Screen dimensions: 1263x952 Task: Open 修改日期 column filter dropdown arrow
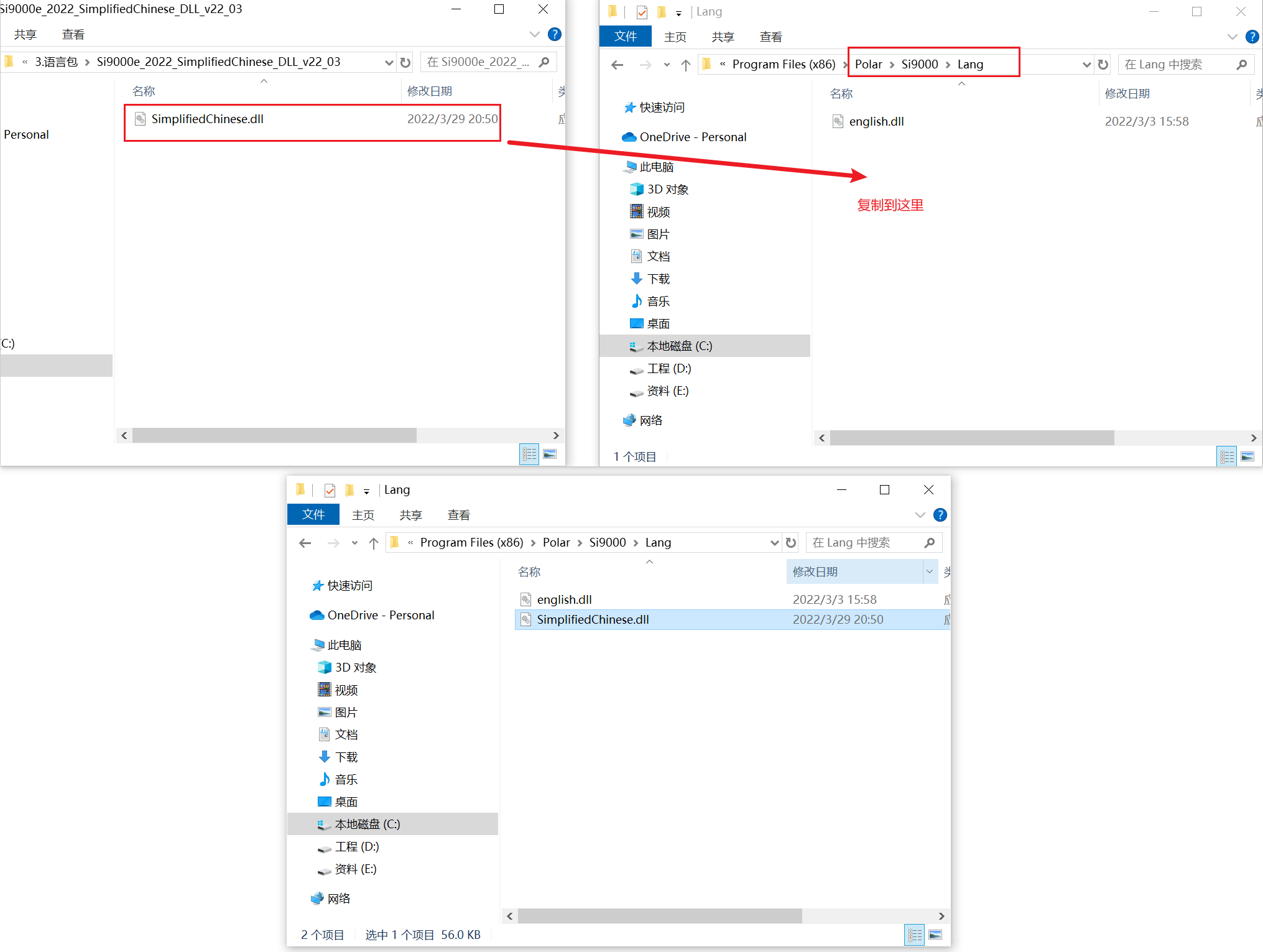(x=930, y=571)
